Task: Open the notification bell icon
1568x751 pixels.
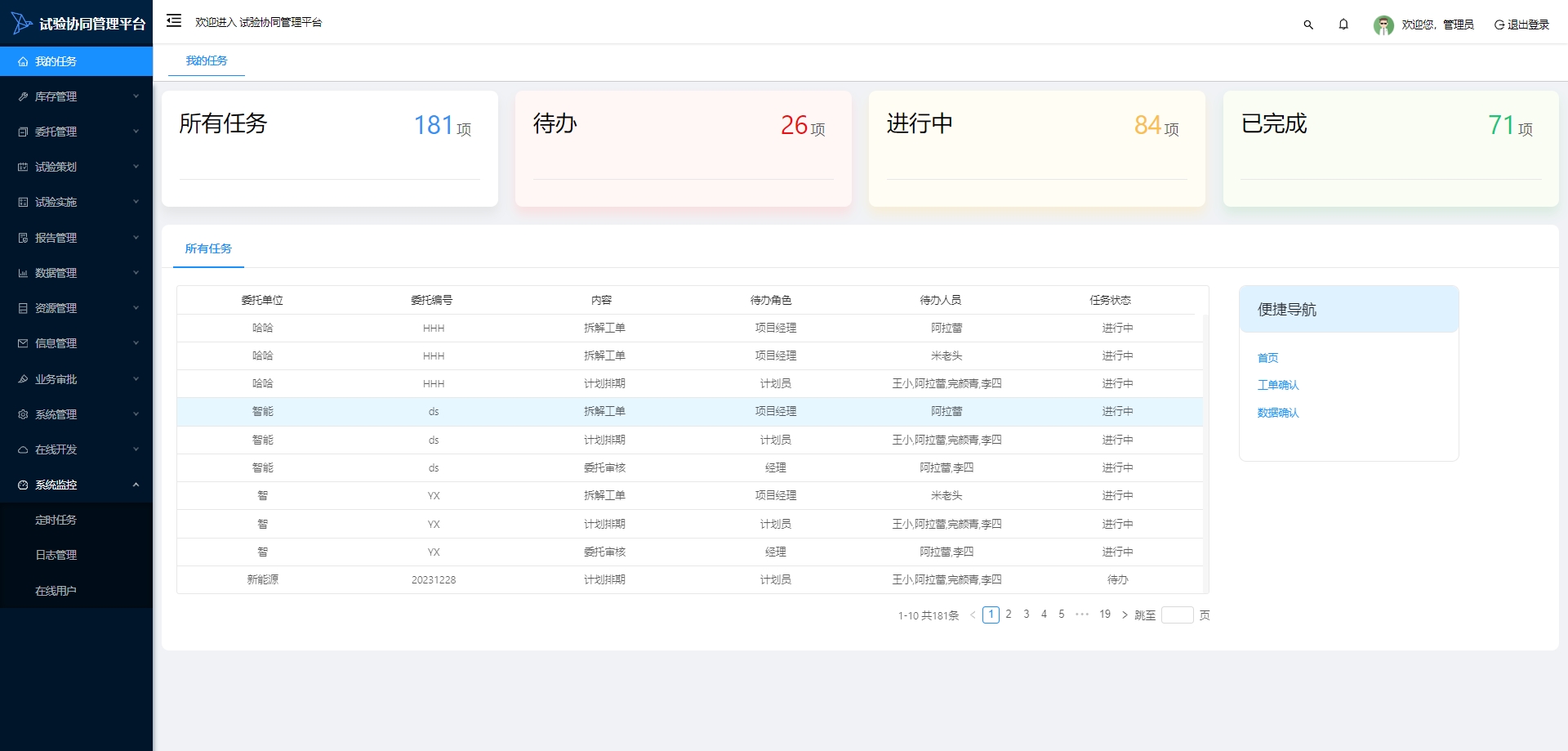Action: pos(1343,25)
